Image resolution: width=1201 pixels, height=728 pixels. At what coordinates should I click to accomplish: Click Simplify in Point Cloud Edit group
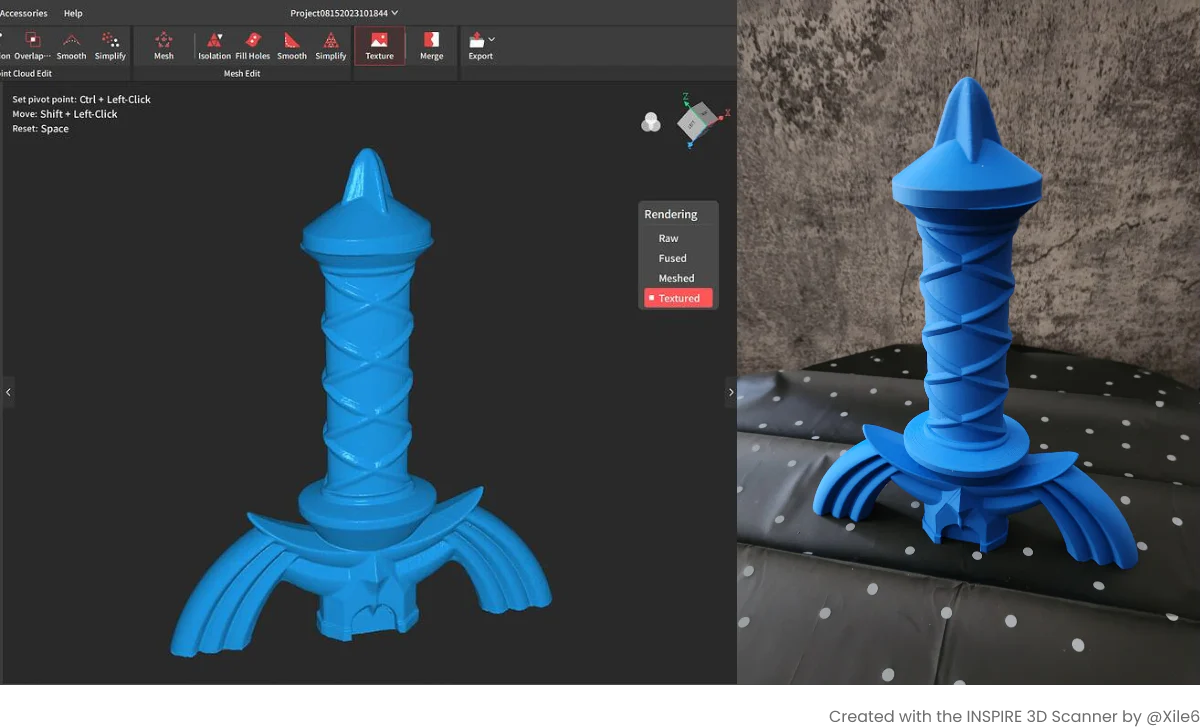point(110,45)
